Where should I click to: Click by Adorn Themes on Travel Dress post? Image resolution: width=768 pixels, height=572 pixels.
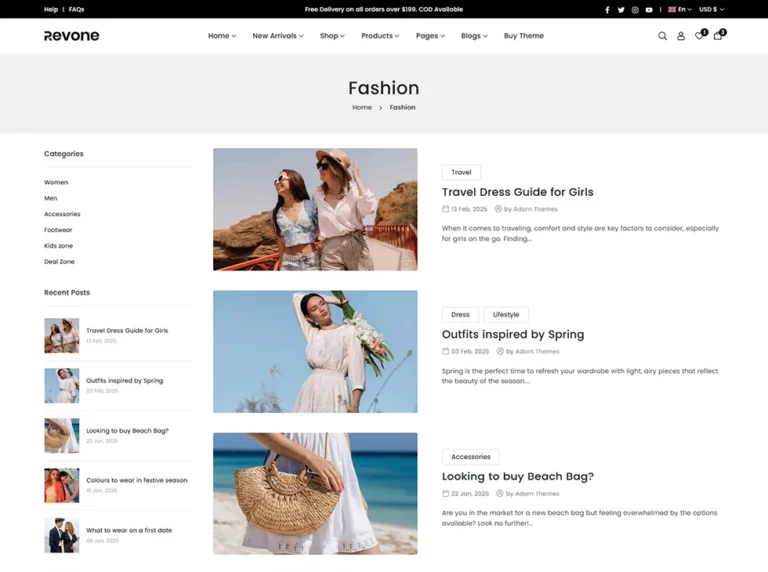[526, 209]
